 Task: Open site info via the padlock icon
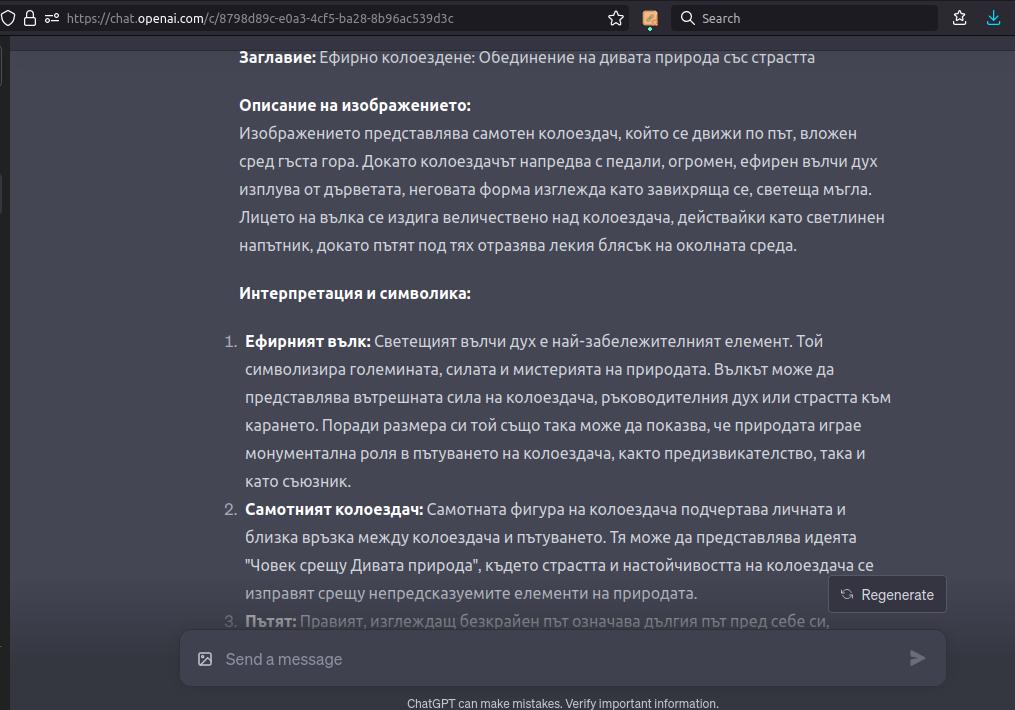[x=29, y=18]
